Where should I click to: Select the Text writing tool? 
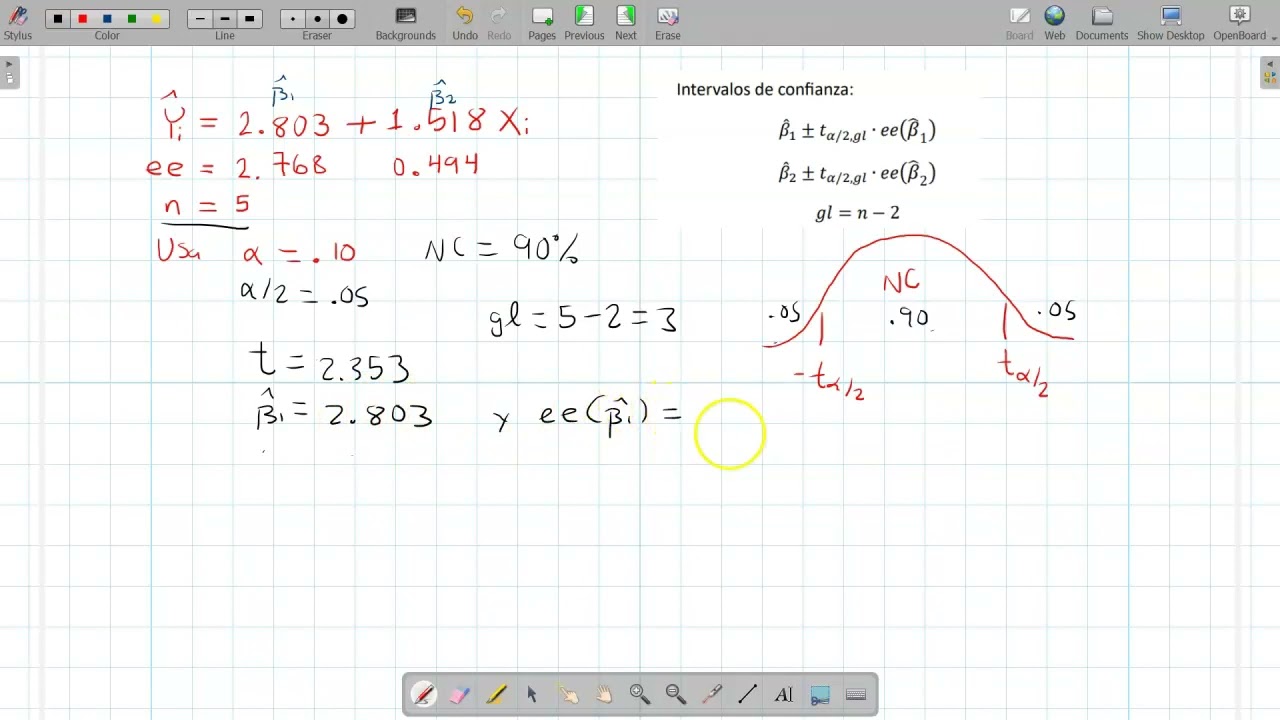[x=784, y=694]
